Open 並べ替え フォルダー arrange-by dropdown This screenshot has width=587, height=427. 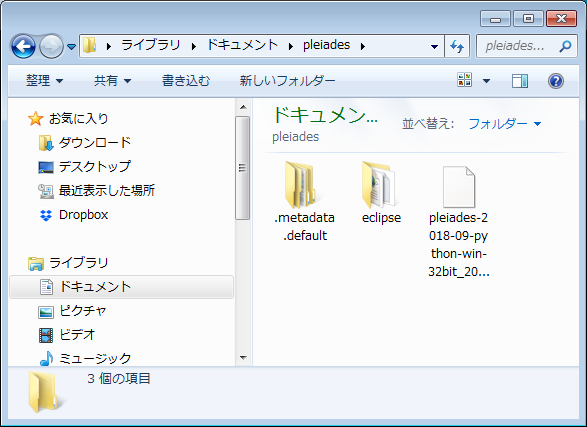pos(505,123)
